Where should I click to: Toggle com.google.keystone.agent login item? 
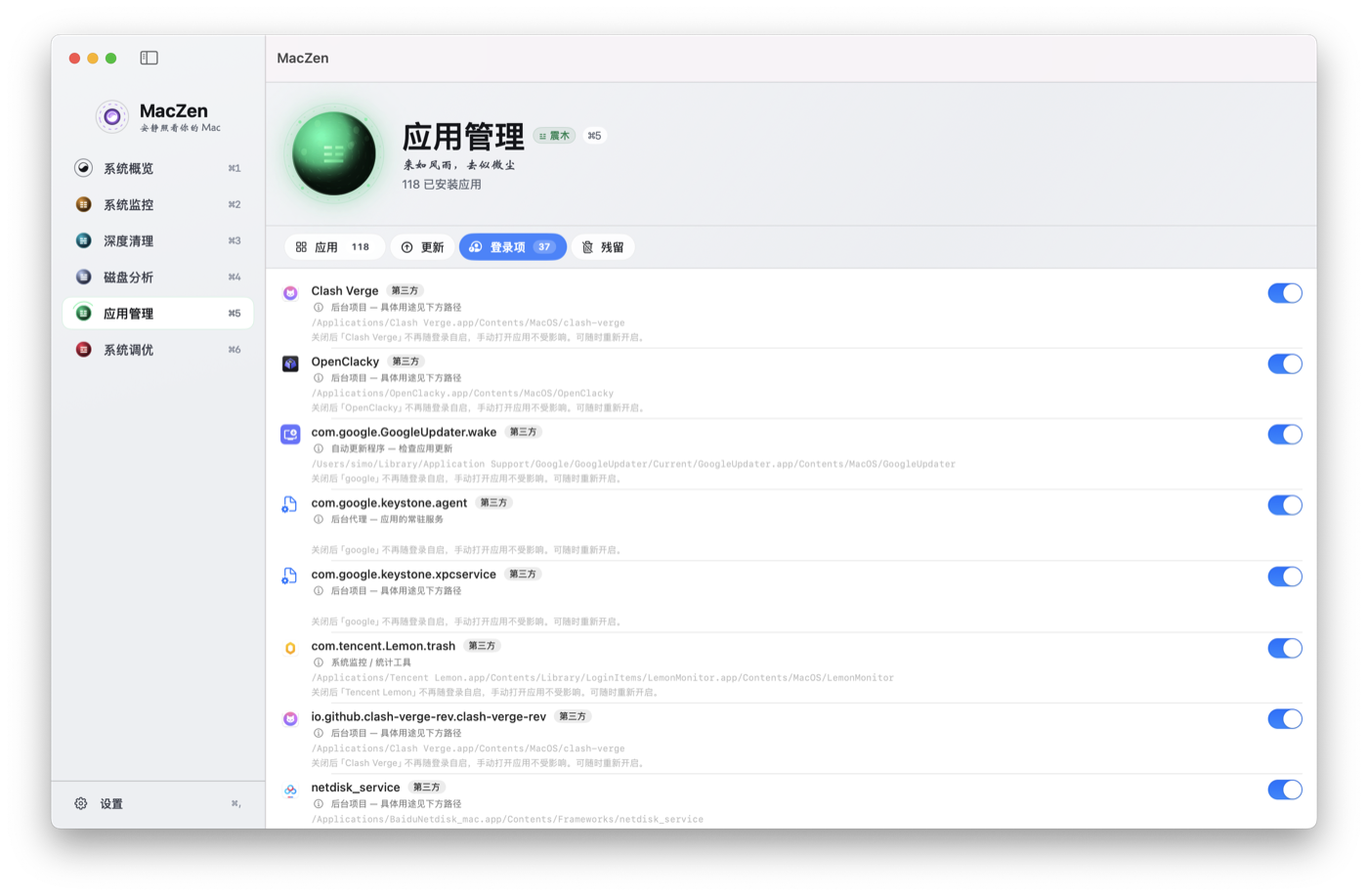click(x=1285, y=505)
